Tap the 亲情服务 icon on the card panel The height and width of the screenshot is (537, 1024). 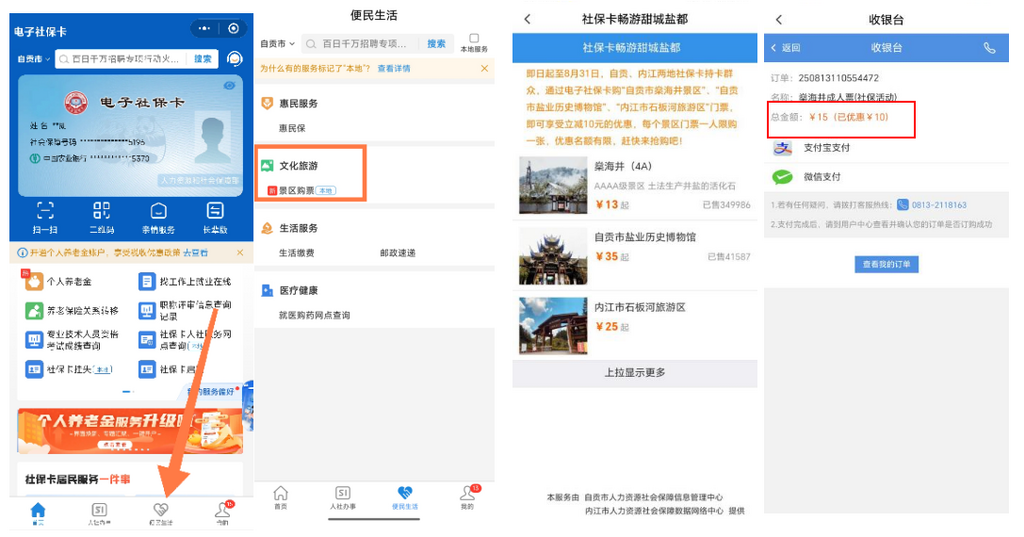[x=158, y=214]
